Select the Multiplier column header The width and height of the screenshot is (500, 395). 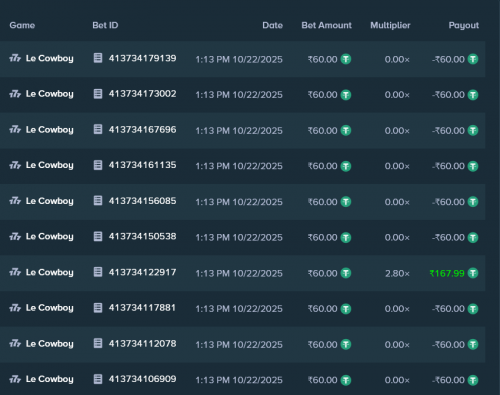click(390, 25)
